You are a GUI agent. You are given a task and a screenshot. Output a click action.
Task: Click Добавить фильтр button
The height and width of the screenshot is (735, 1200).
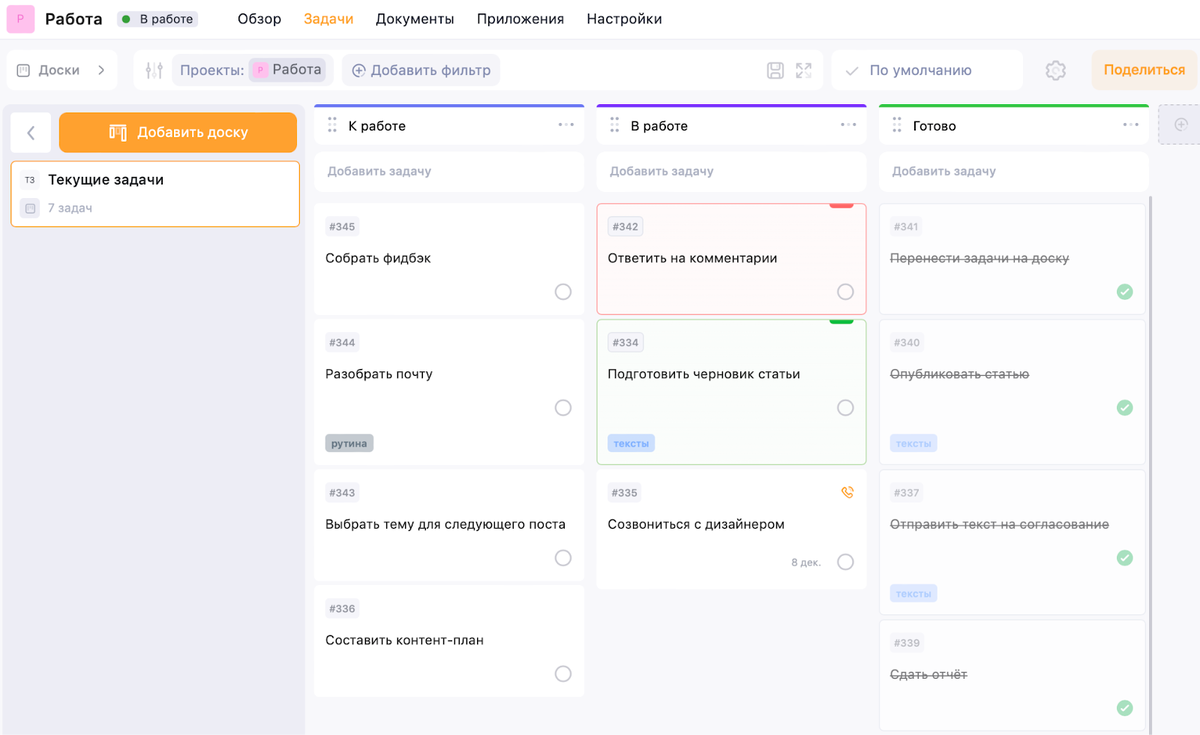point(421,70)
